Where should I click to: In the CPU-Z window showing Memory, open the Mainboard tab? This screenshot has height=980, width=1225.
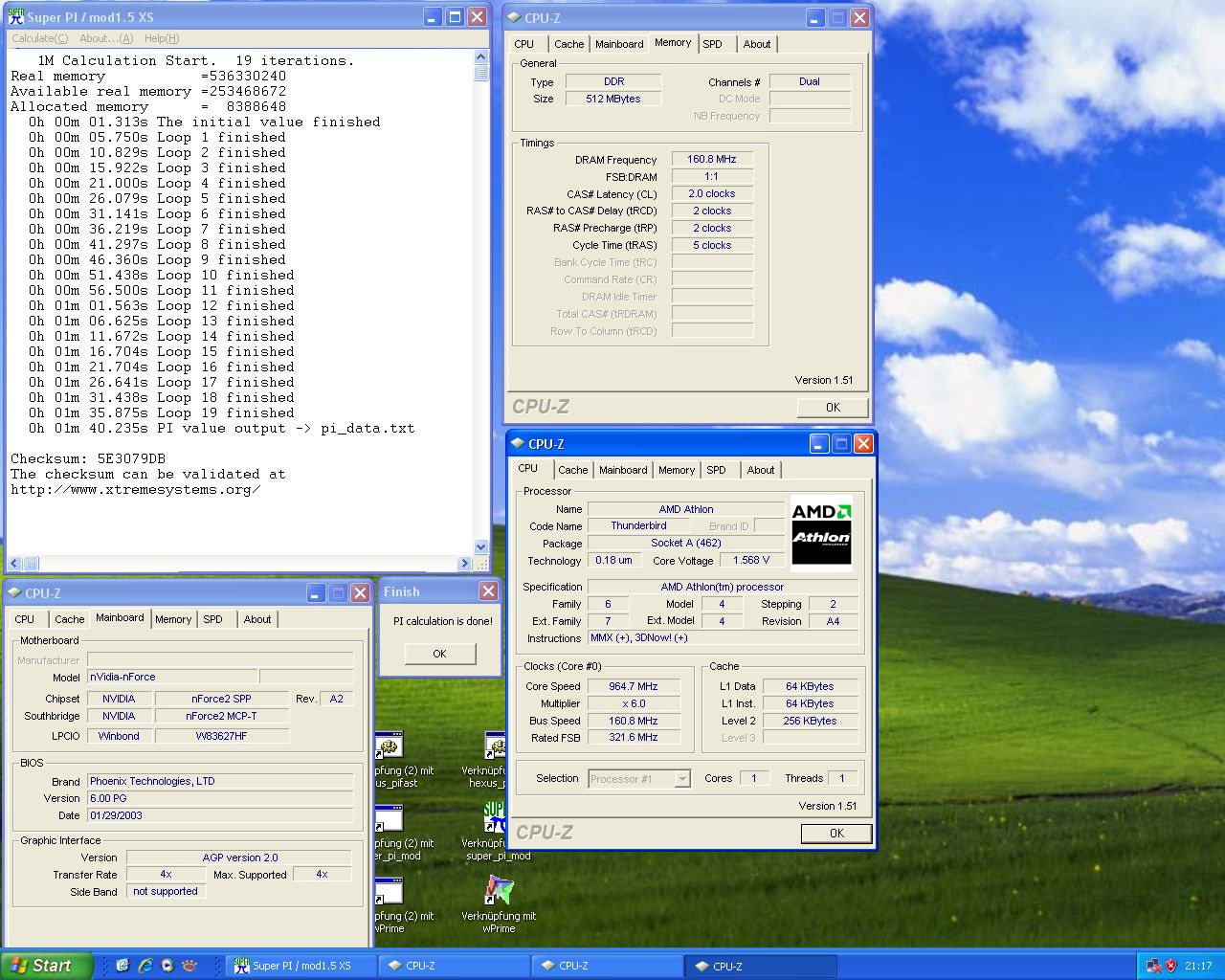click(x=619, y=44)
